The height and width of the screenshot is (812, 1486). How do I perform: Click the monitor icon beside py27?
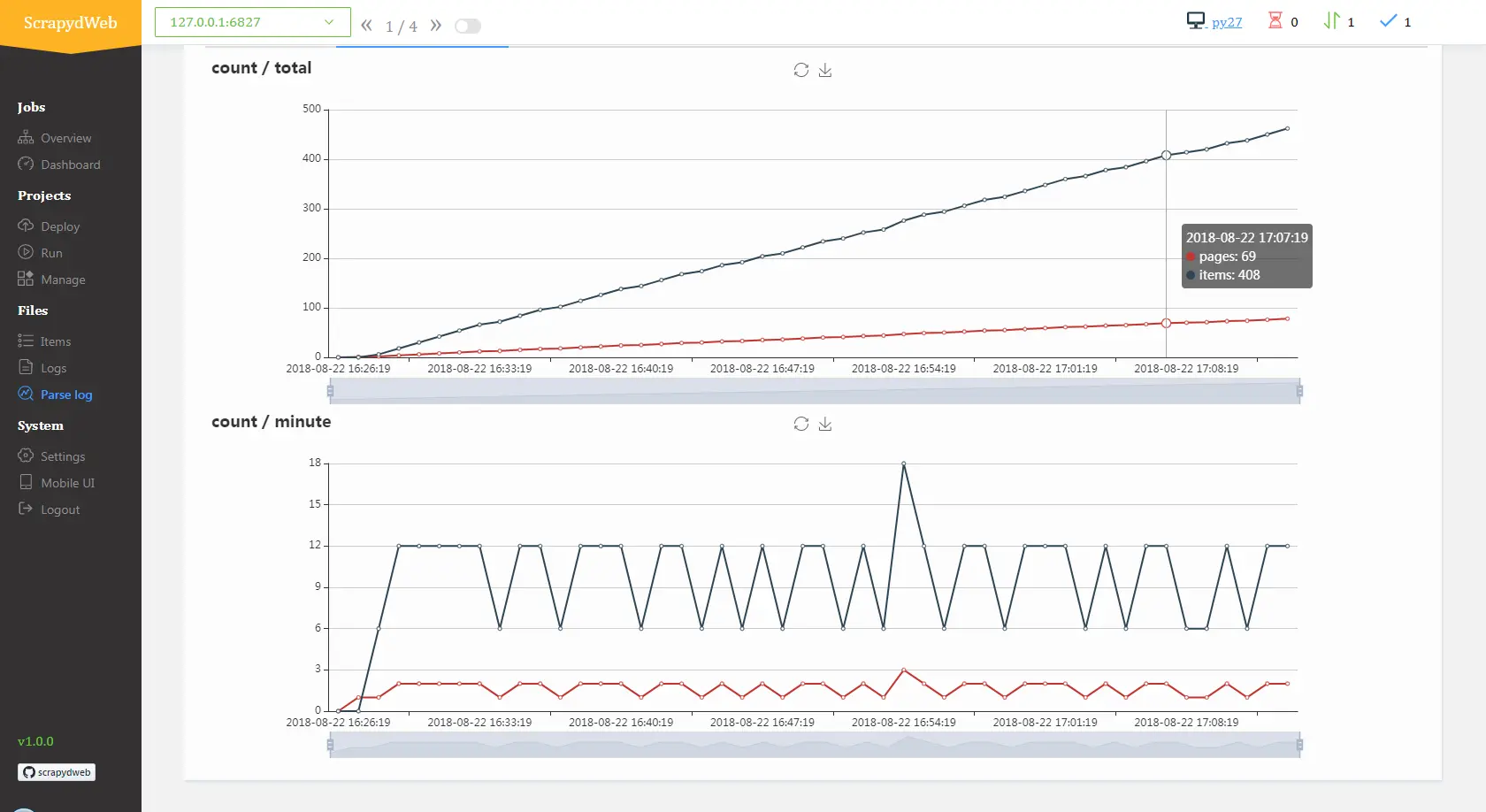coord(1196,21)
